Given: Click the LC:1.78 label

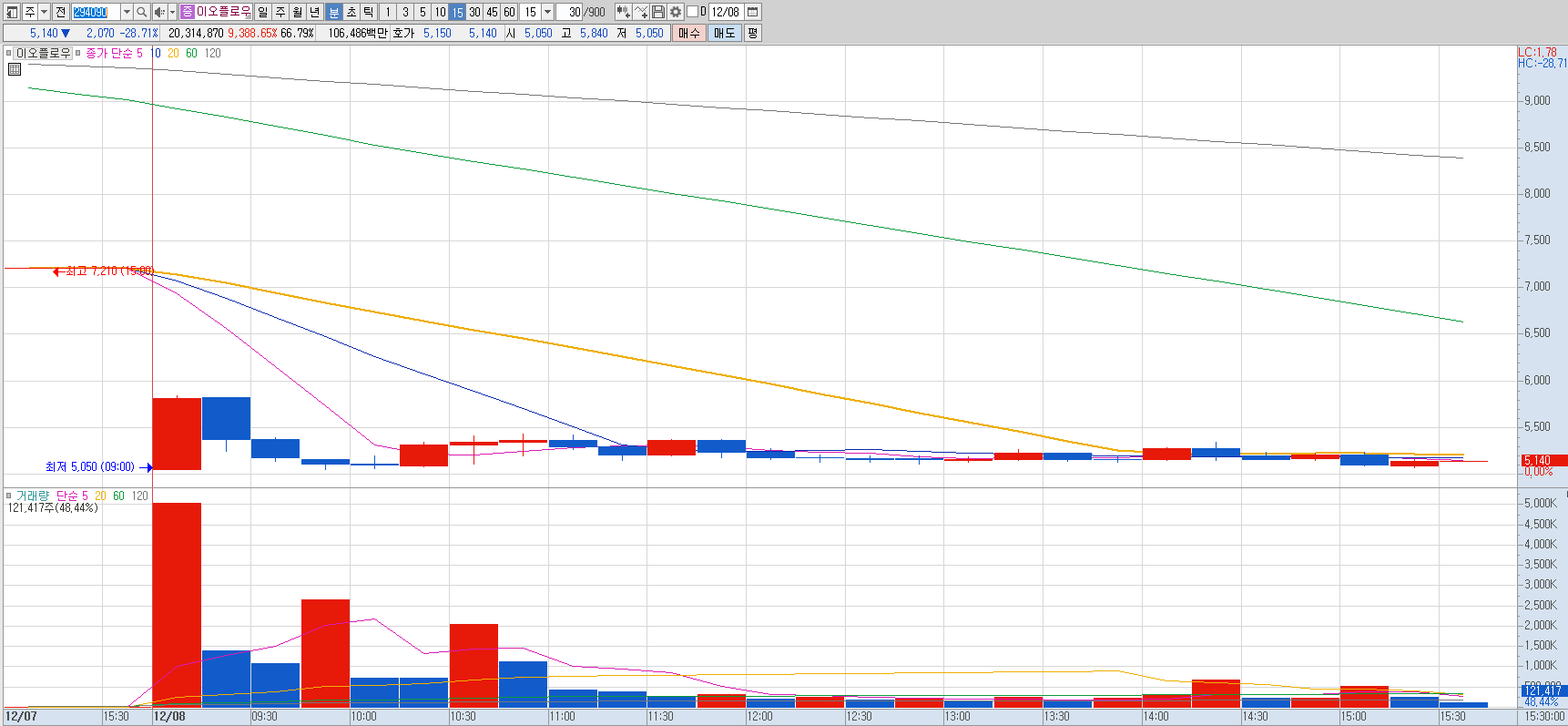Looking at the screenshot, I should point(1537,52).
